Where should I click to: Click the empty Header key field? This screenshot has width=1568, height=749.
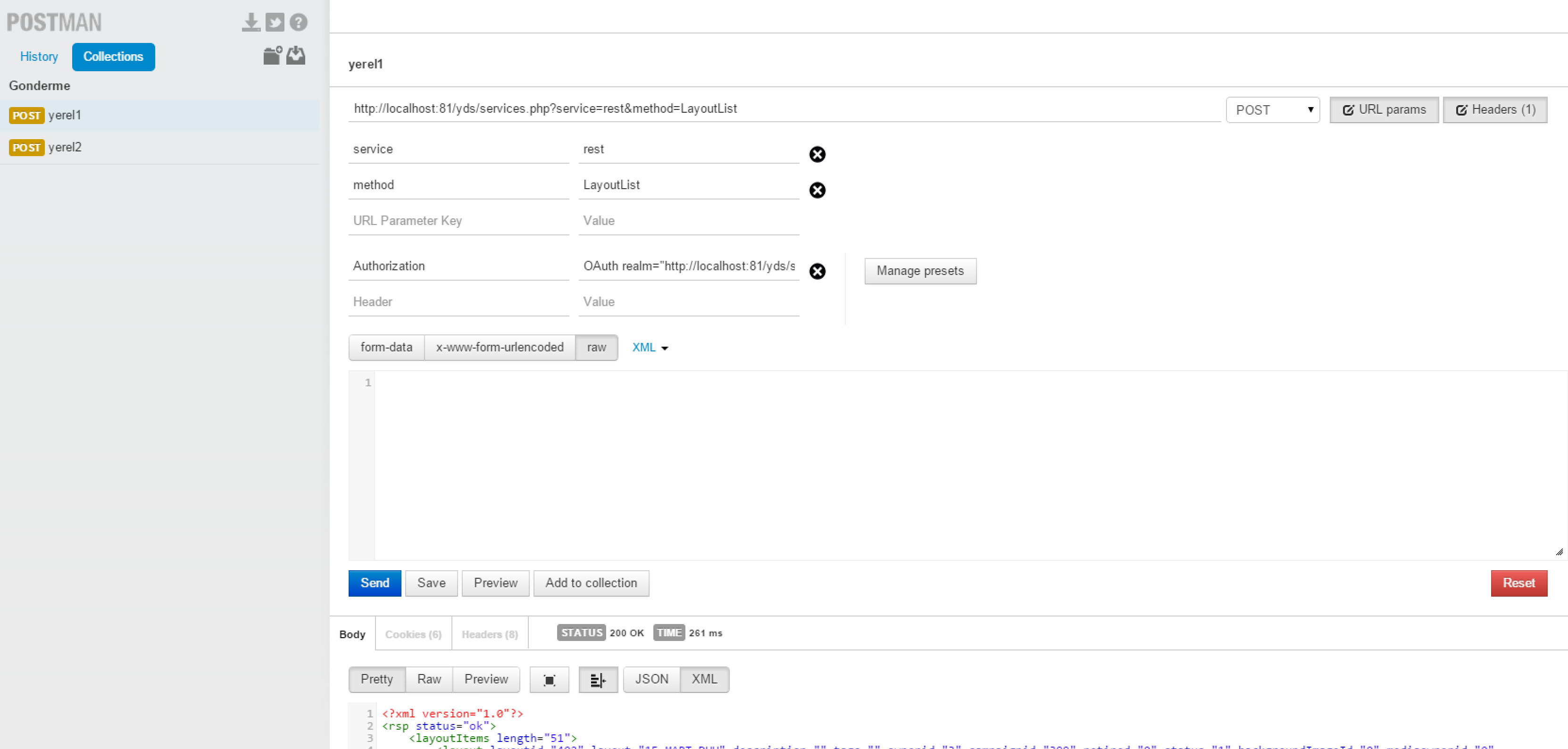459,302
